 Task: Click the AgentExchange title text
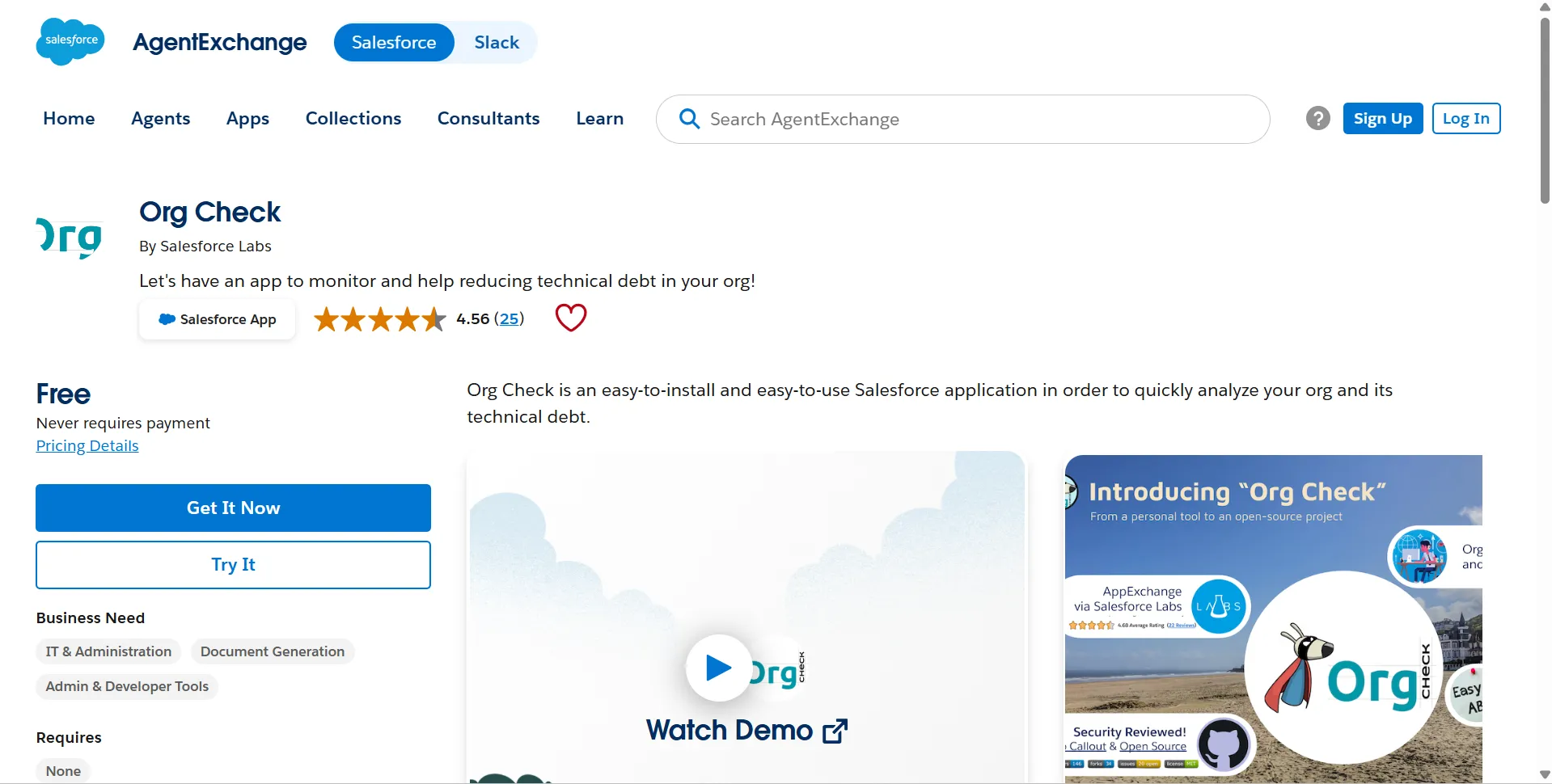click(x=220, y=42)
